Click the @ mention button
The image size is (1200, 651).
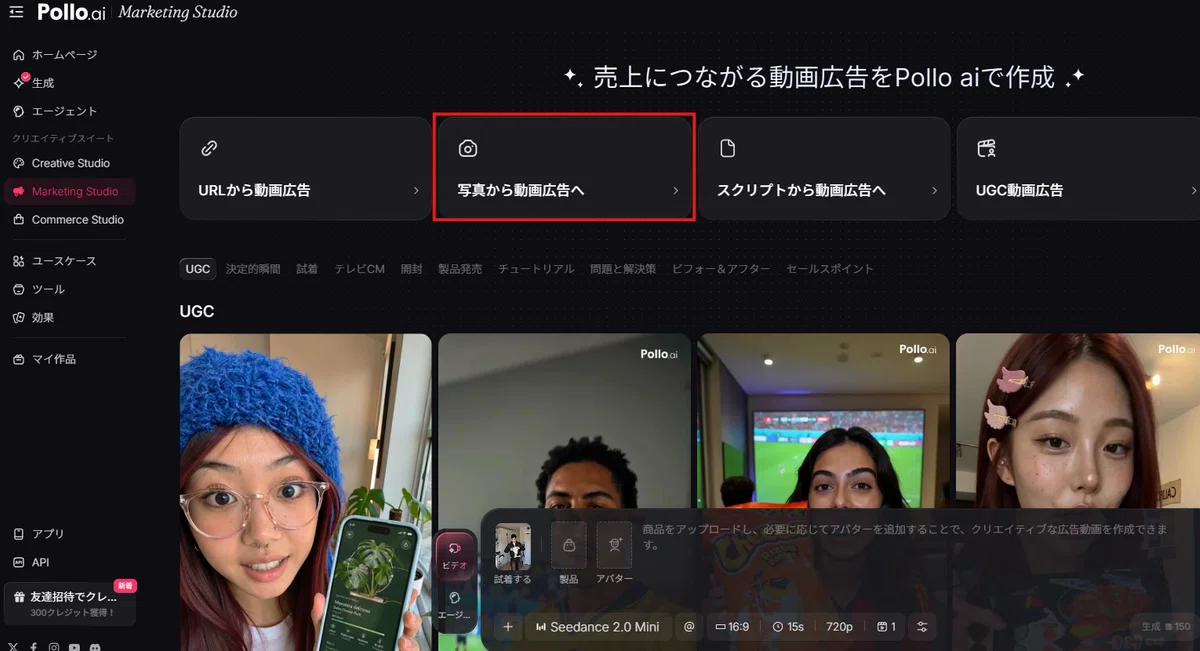(x=688, y=627)
